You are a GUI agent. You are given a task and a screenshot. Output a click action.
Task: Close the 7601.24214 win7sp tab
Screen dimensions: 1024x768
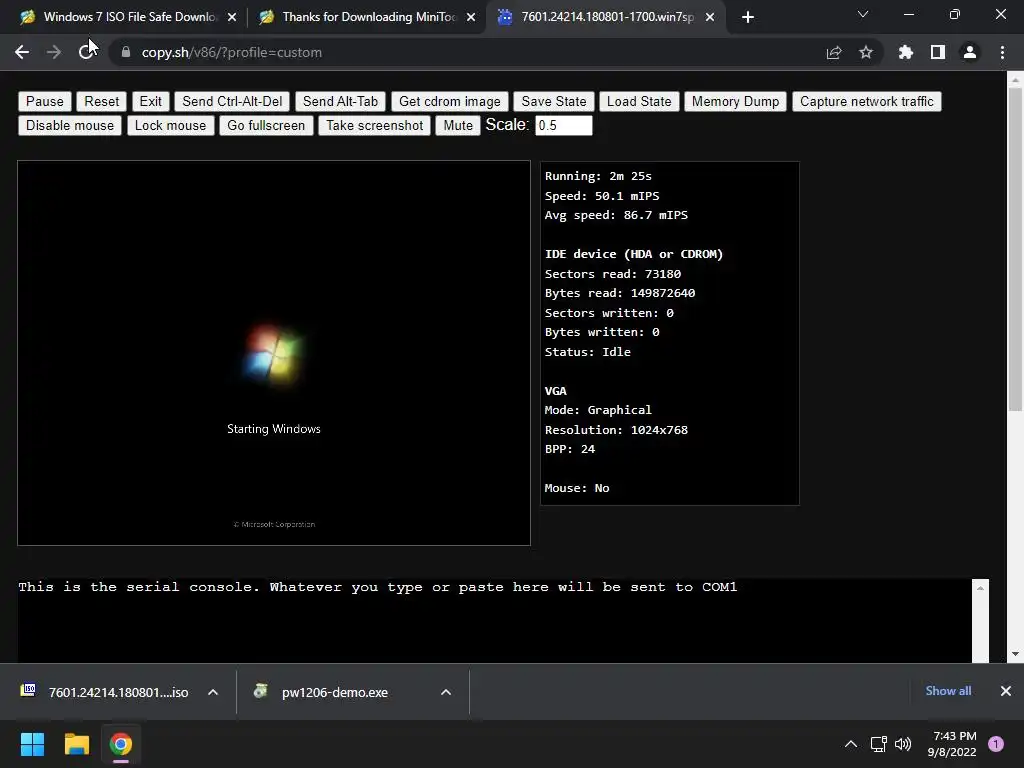tap(710, 17)
